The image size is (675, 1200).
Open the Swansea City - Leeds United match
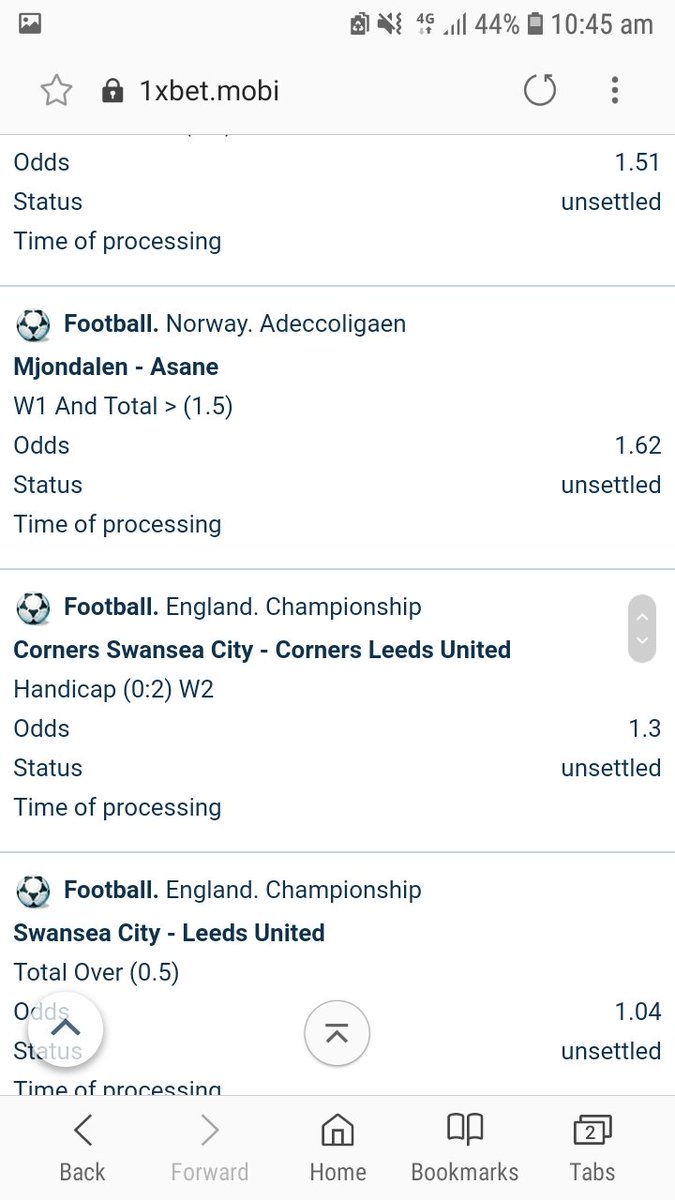(x=169, y=933)
